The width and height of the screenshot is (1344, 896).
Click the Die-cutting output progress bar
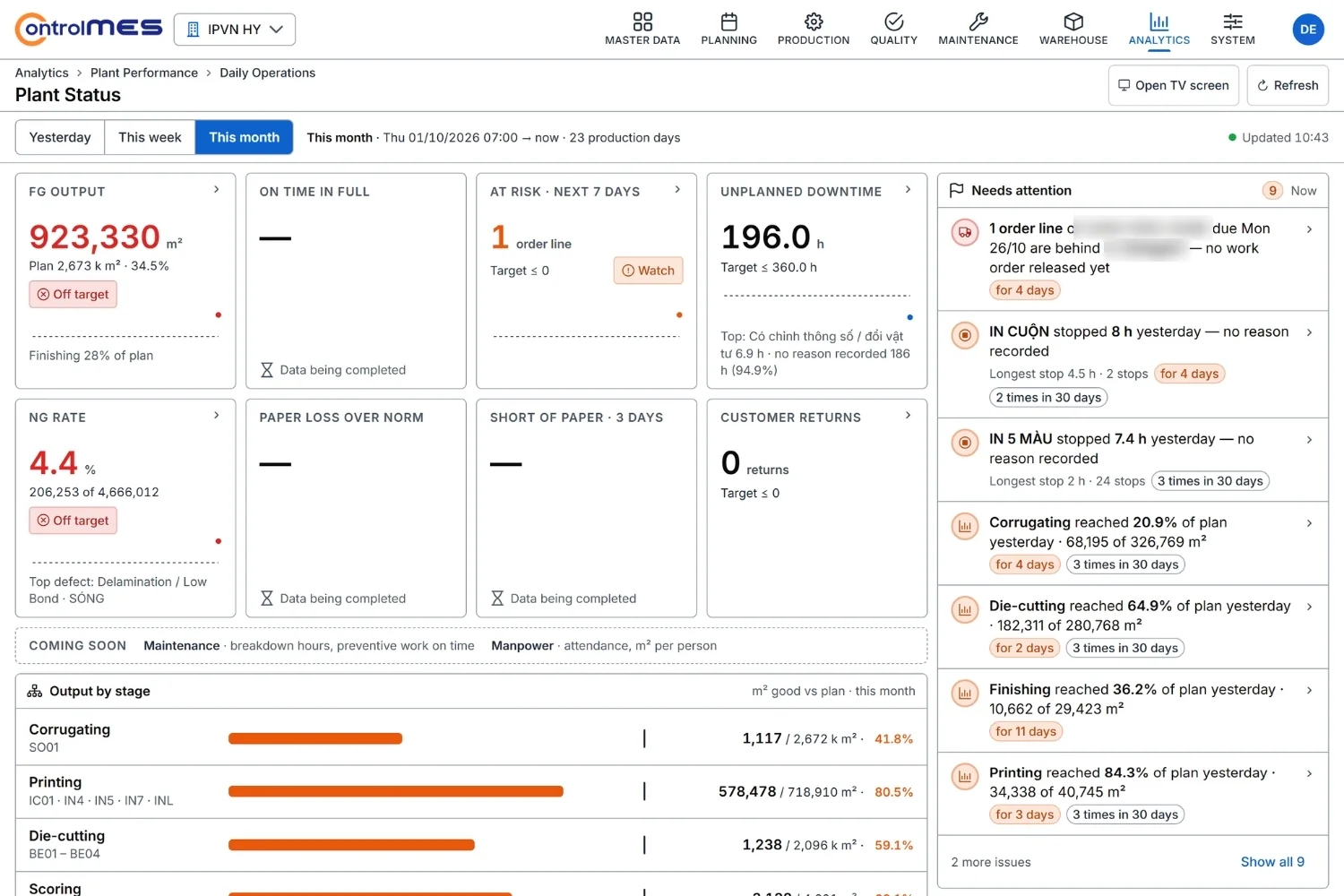point(351,845)
